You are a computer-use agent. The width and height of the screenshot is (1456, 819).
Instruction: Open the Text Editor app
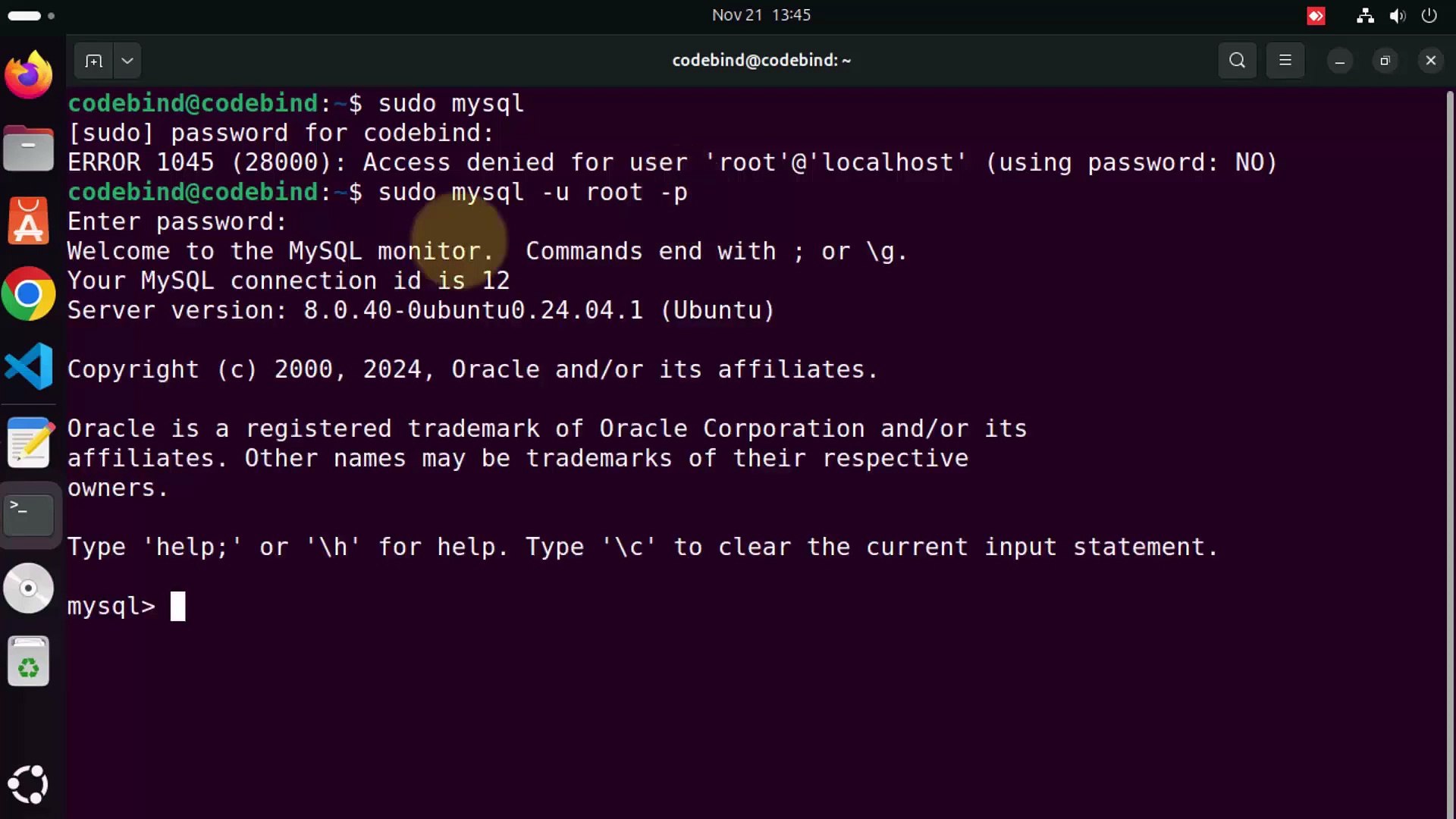[29, 443]
